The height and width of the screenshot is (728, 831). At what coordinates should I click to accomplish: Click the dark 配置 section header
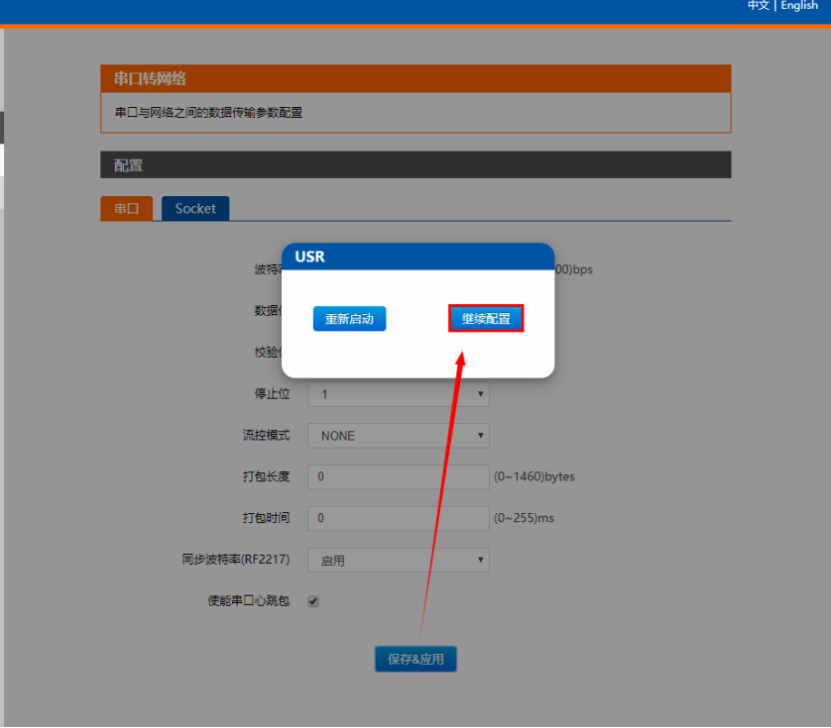[x=415, y=165]
